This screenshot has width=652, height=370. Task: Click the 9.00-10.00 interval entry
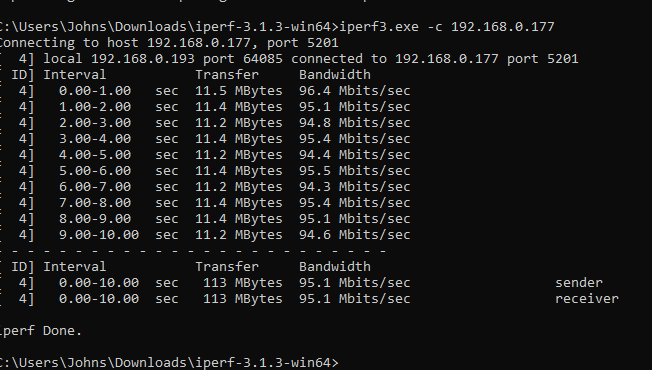[99, 235]
